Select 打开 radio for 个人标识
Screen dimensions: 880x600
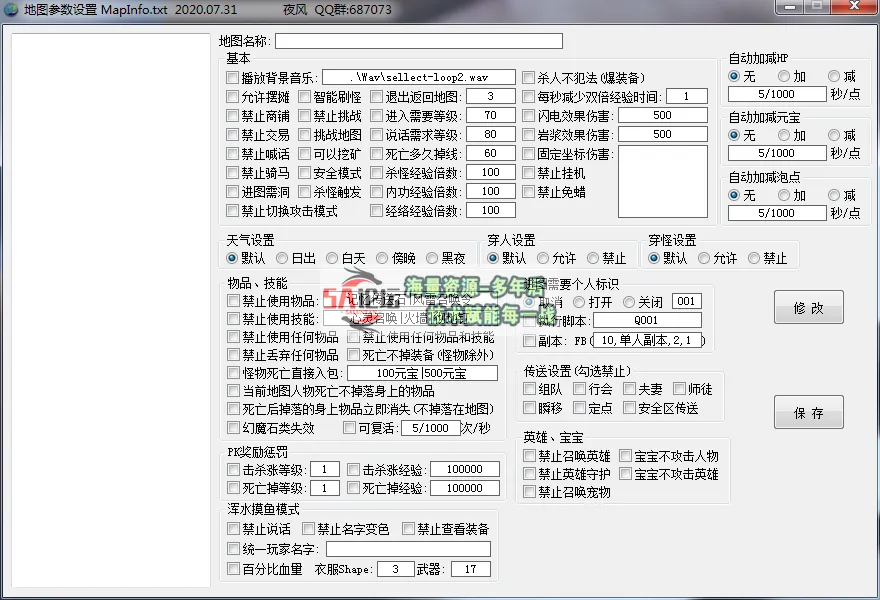pyautogui.click(x=579, y=302)
